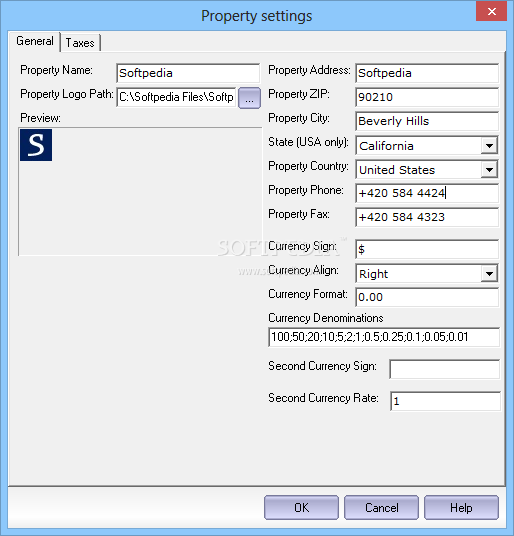
Task: Click the Property Phone input field
Action: coord(427,193)
